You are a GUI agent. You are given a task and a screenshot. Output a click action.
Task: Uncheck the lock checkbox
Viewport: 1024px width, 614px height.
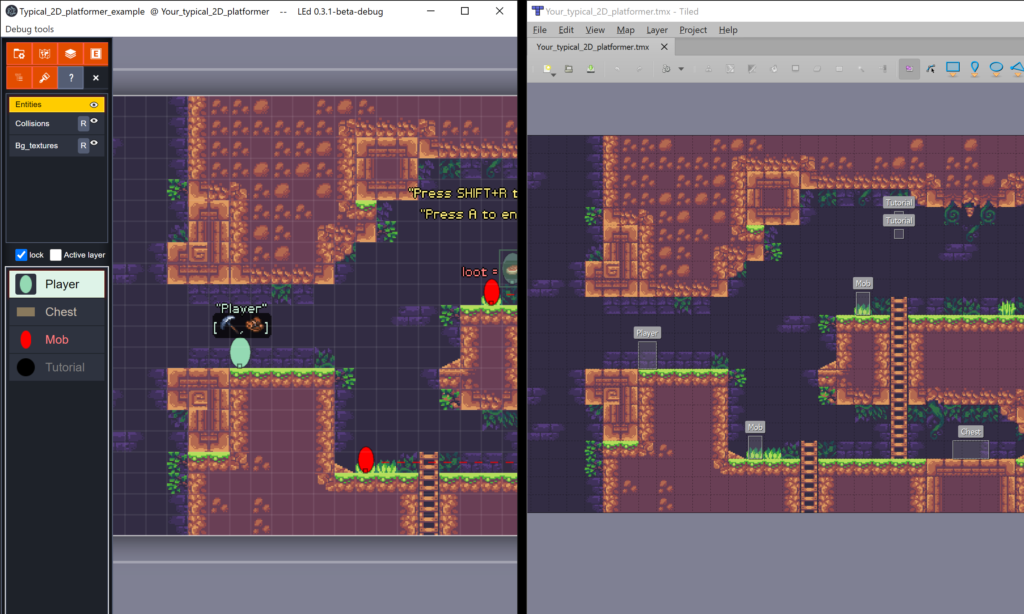[21, 255]
